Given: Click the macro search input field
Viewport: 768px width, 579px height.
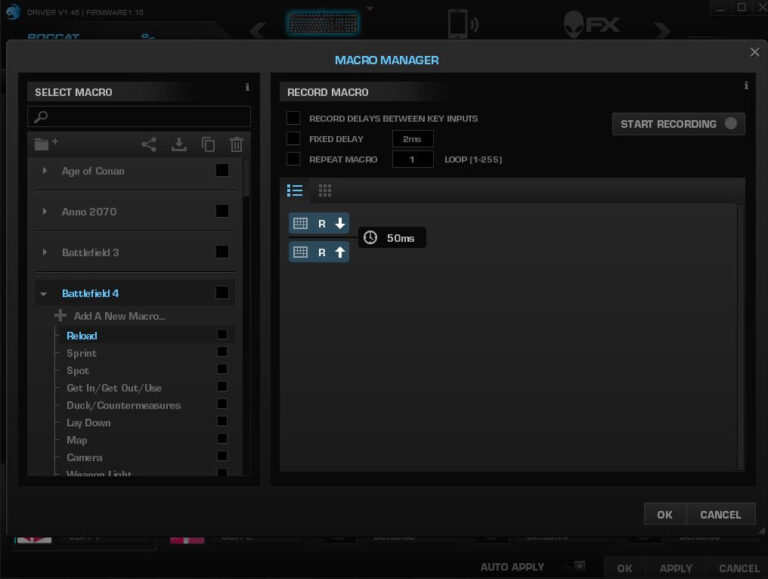Looking at the screenshot, I should point(139,117).
